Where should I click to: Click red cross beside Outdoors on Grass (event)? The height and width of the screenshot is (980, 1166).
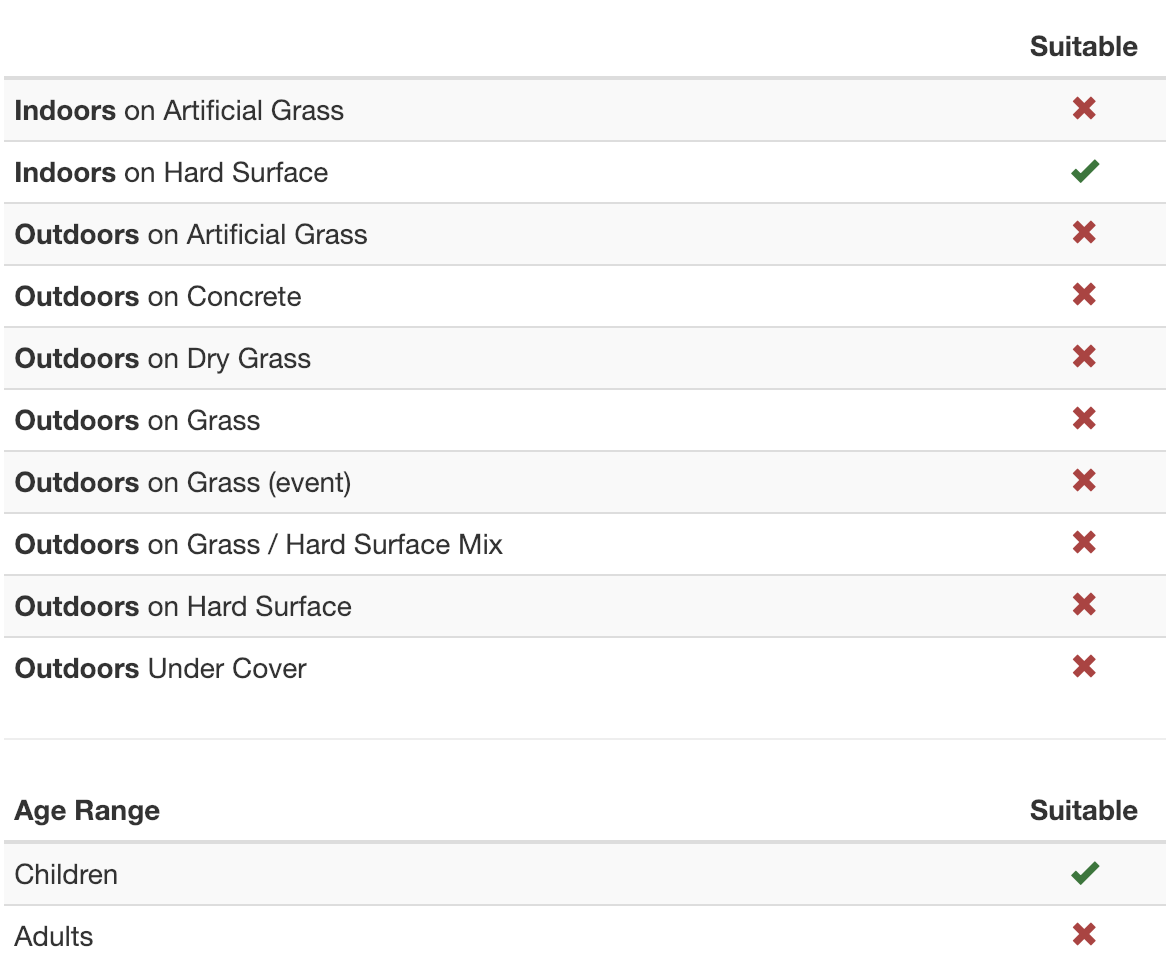(1084, 481)
